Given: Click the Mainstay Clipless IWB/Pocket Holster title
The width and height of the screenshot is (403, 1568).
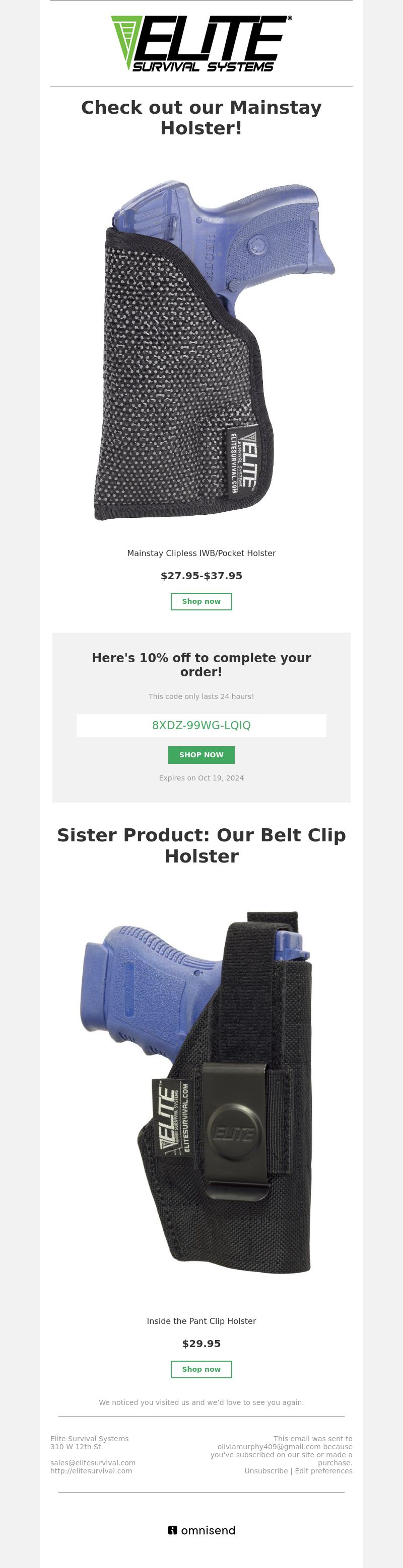Looking at the screenshot, I should tap(201, 554).
